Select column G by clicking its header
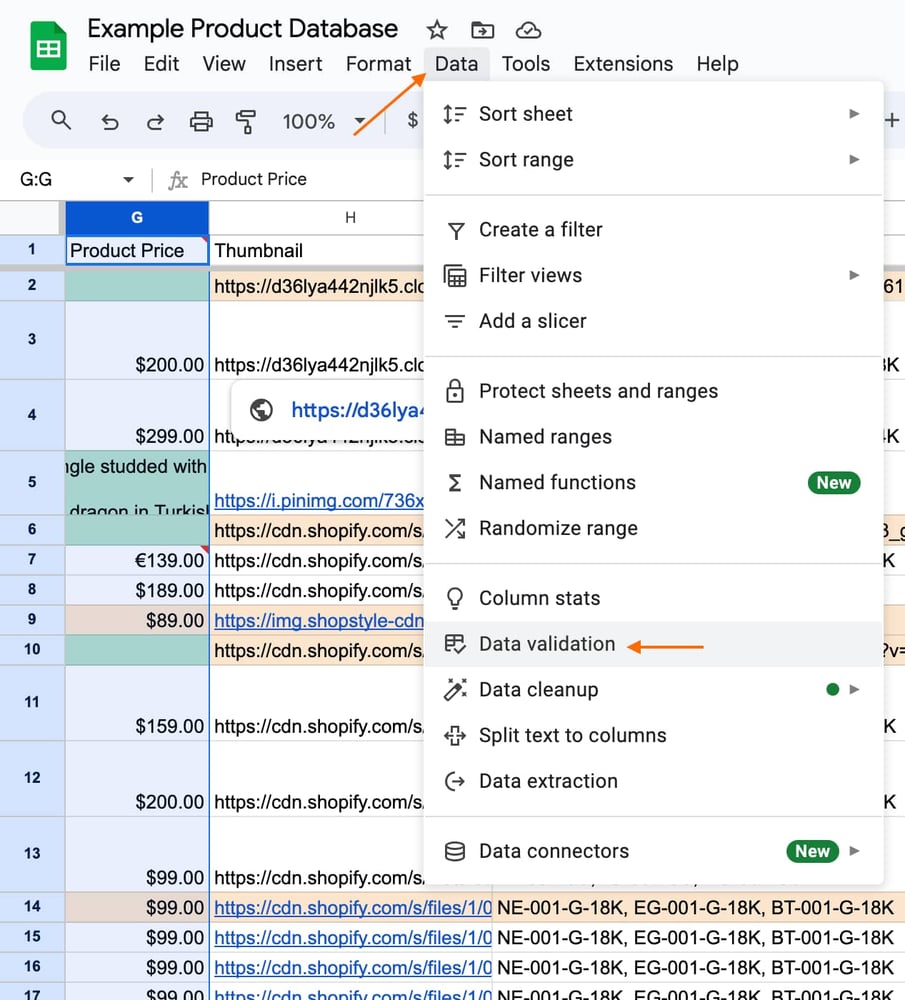This screenshot has width=905, height=1000. [x=136, y=217]
